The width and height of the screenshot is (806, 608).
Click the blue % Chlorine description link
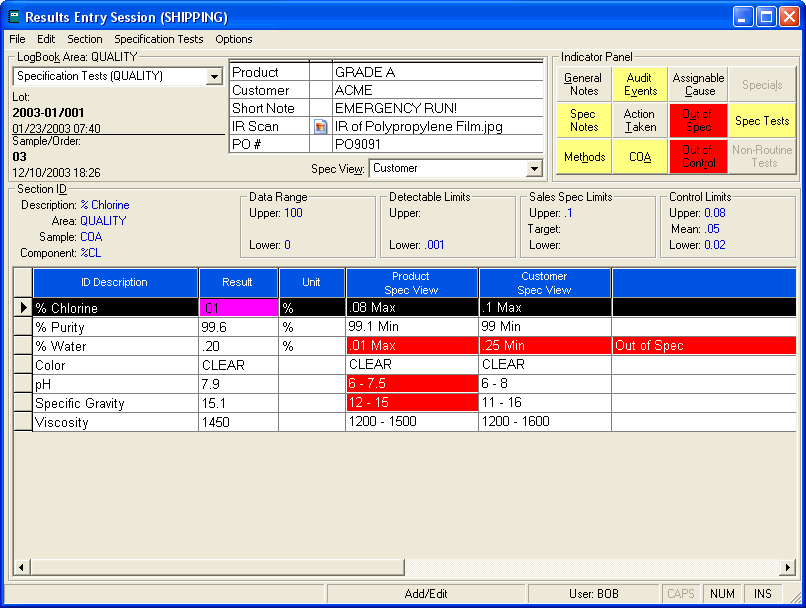point(105,205)
